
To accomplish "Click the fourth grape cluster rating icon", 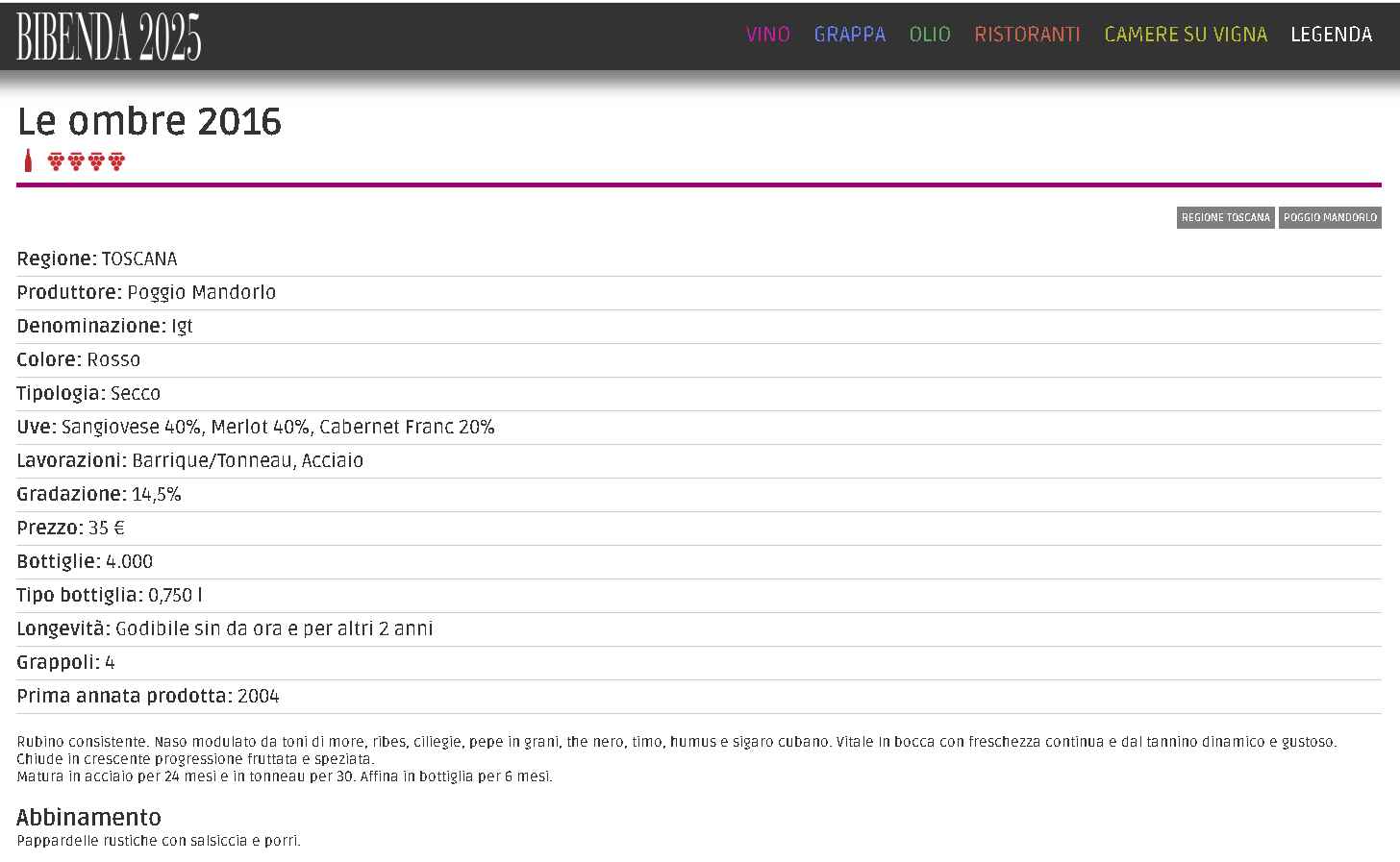I will (116, 161).
